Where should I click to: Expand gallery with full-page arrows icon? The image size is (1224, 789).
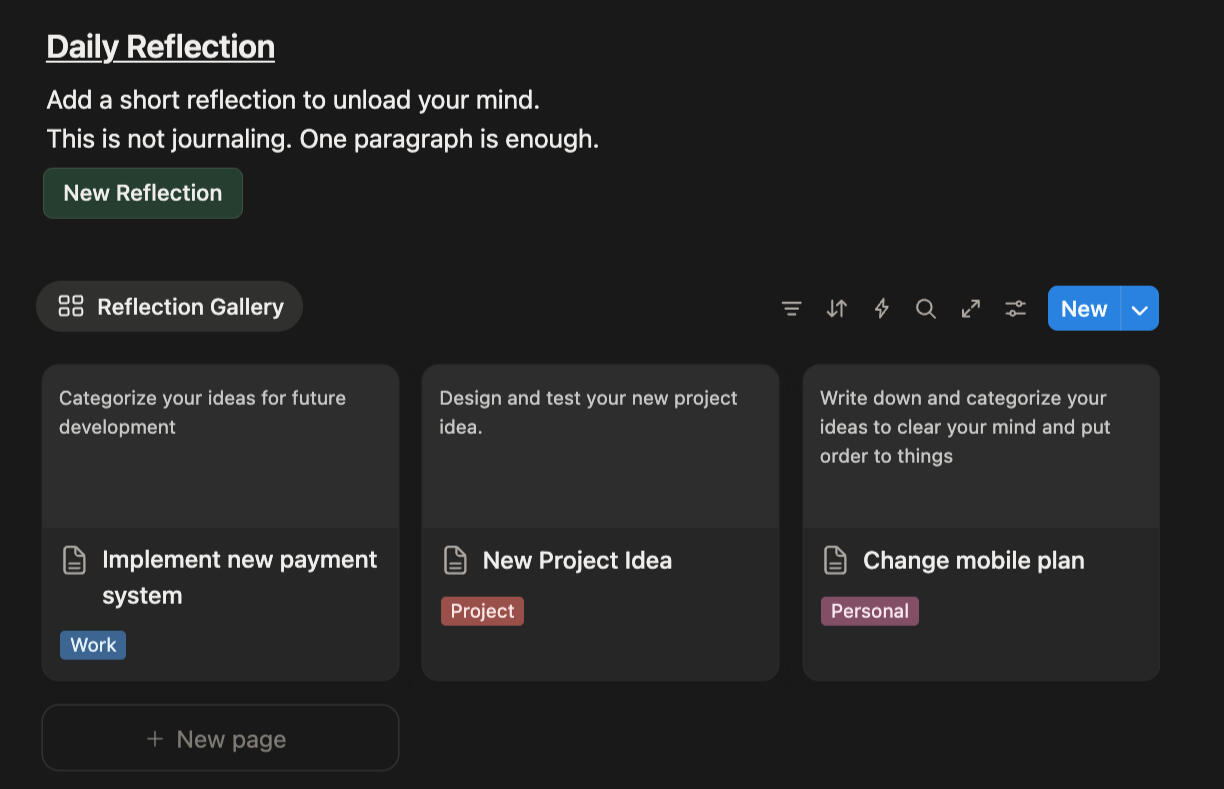click(x=971, y=309)
